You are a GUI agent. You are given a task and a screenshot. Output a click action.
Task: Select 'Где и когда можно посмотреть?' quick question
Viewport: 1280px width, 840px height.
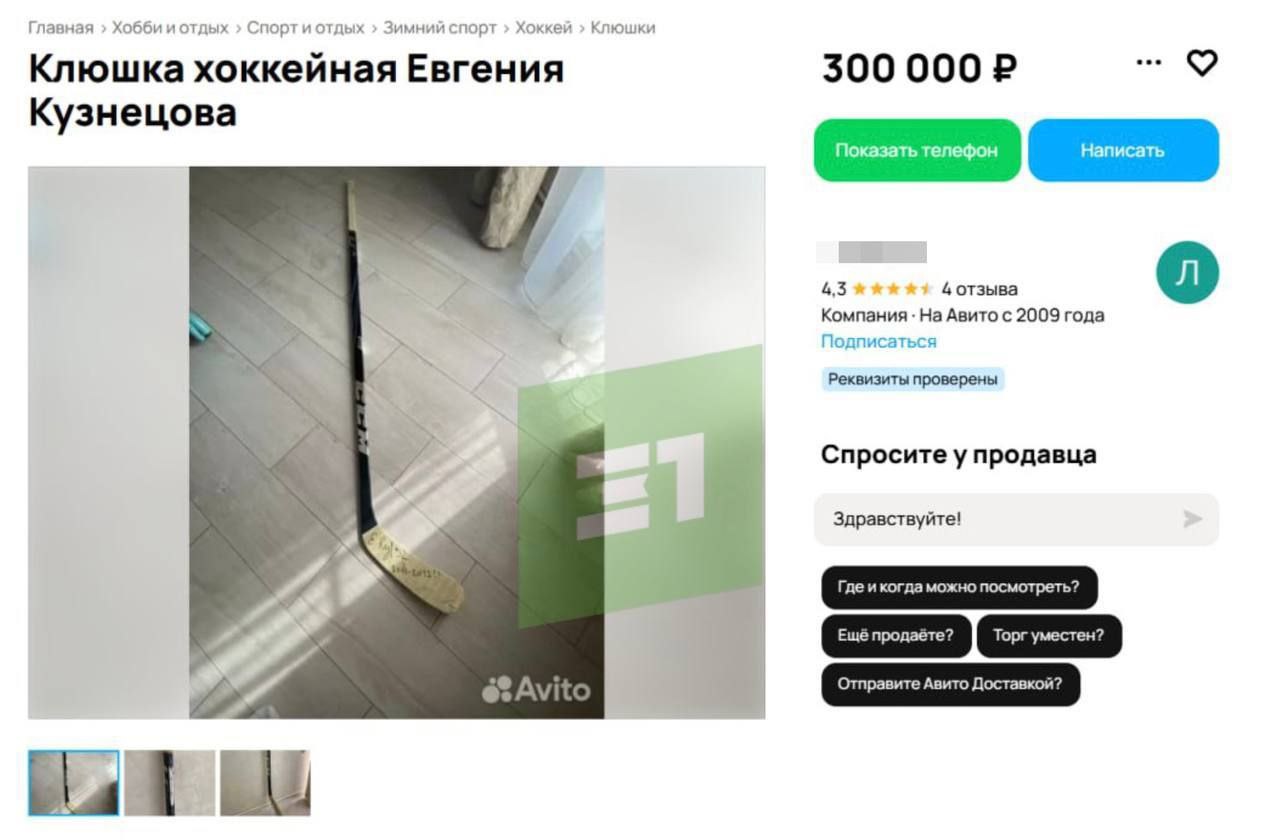pos(959,587)
